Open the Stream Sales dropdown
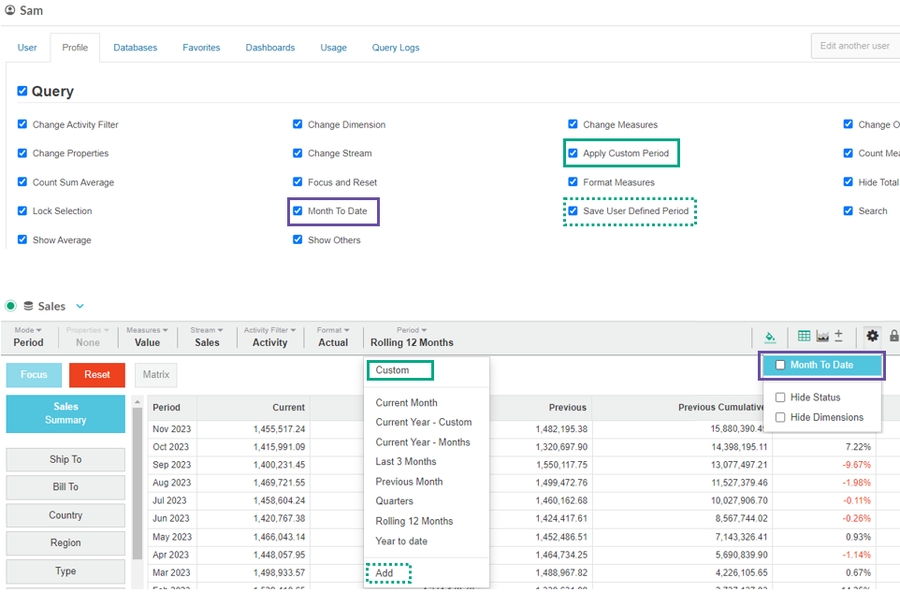Screen dimensions: 900x592 coord(207,336)
